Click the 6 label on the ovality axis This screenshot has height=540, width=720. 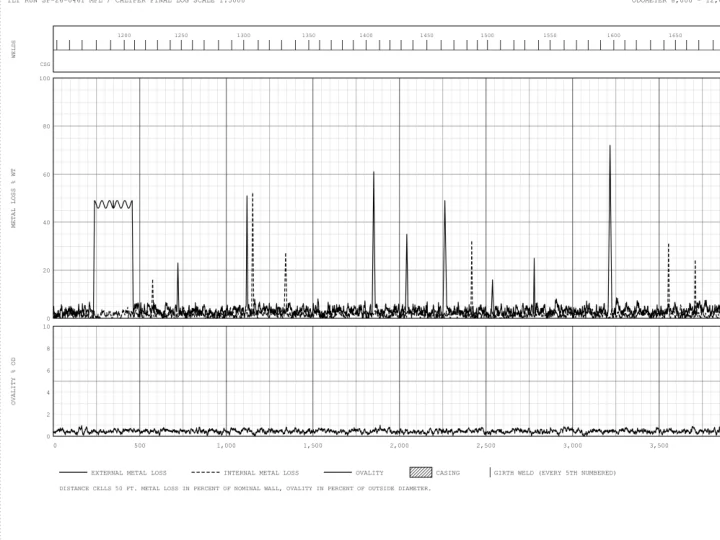click(48, 371)
